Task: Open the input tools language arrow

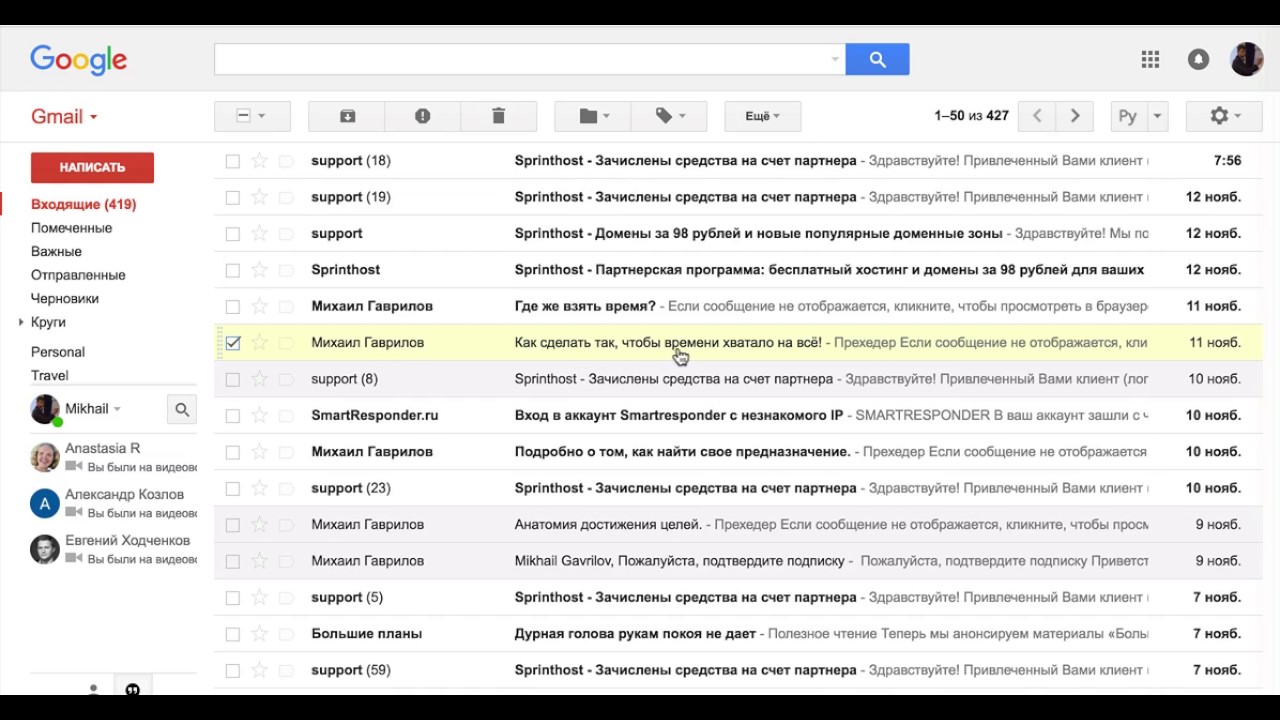Action: [1157, 116]
